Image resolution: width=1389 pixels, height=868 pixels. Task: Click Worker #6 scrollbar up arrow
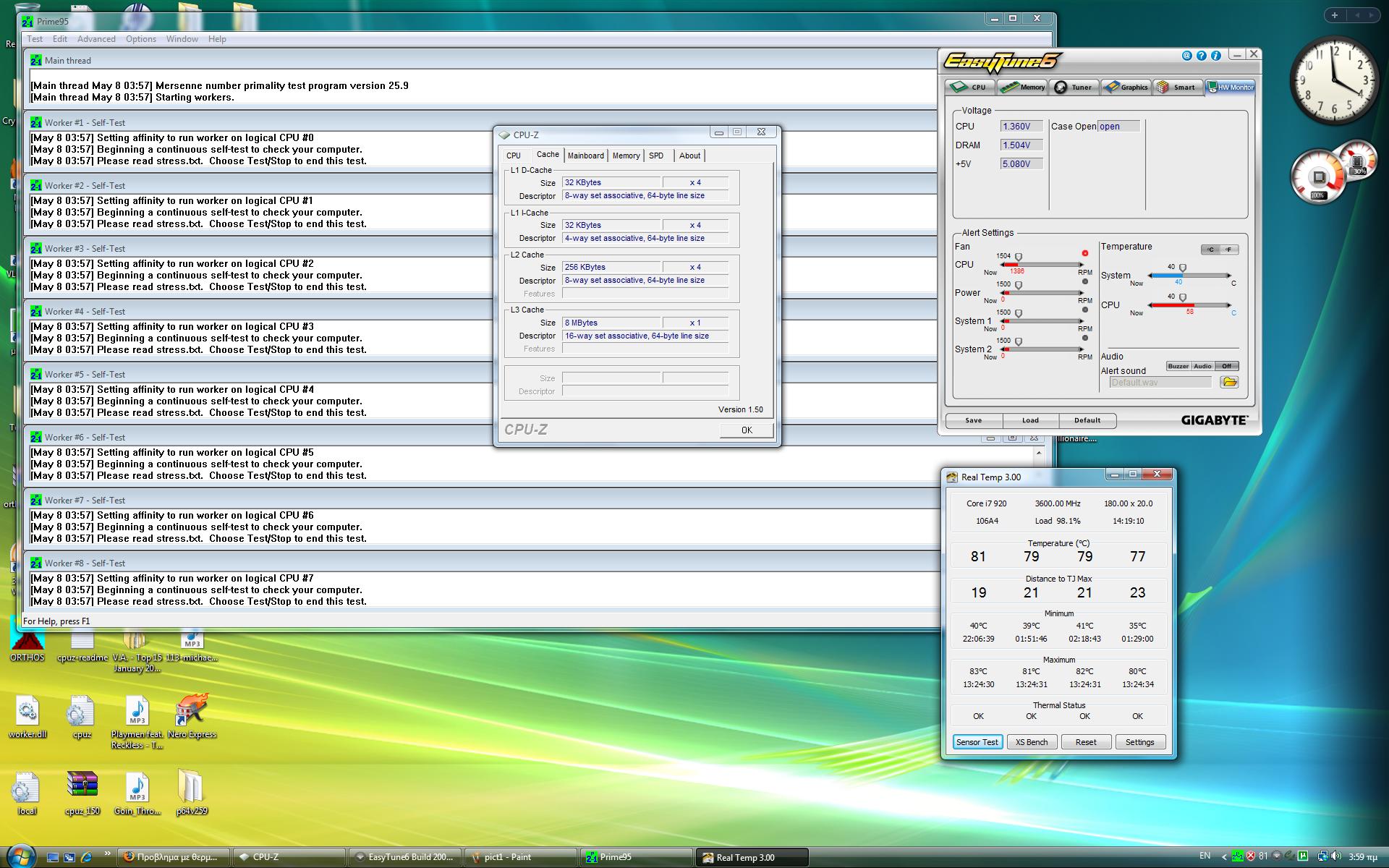pyautogui.click(x=1039, y=453)
